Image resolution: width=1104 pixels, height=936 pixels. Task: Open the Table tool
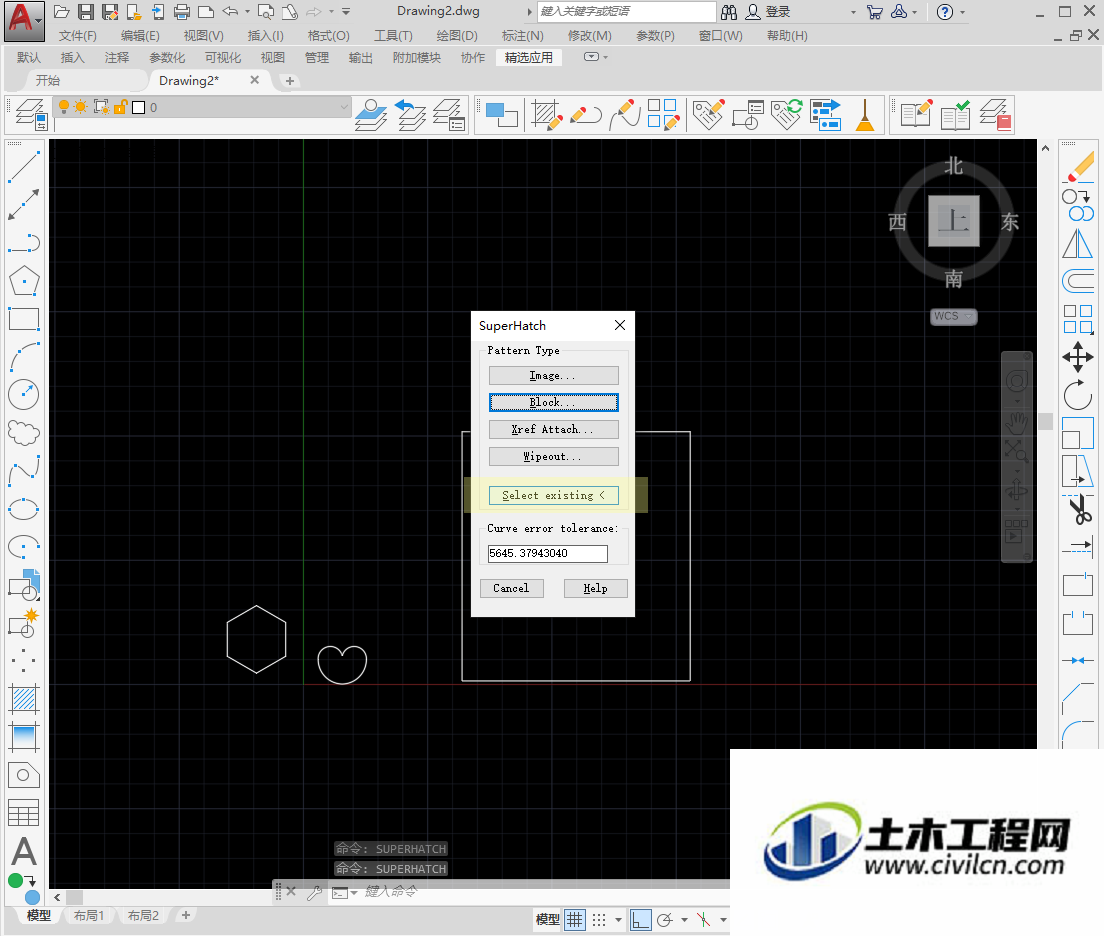tap(23, 813)
